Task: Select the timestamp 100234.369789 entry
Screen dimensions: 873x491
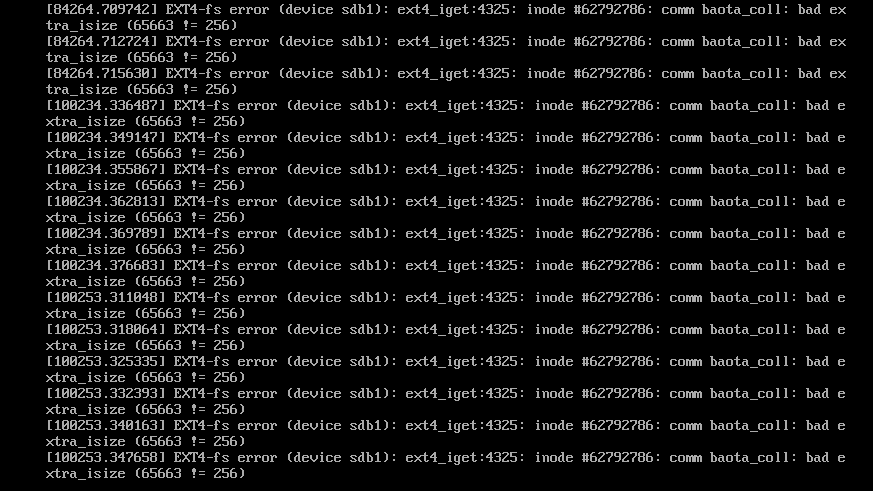Action: tap(106, 234)
